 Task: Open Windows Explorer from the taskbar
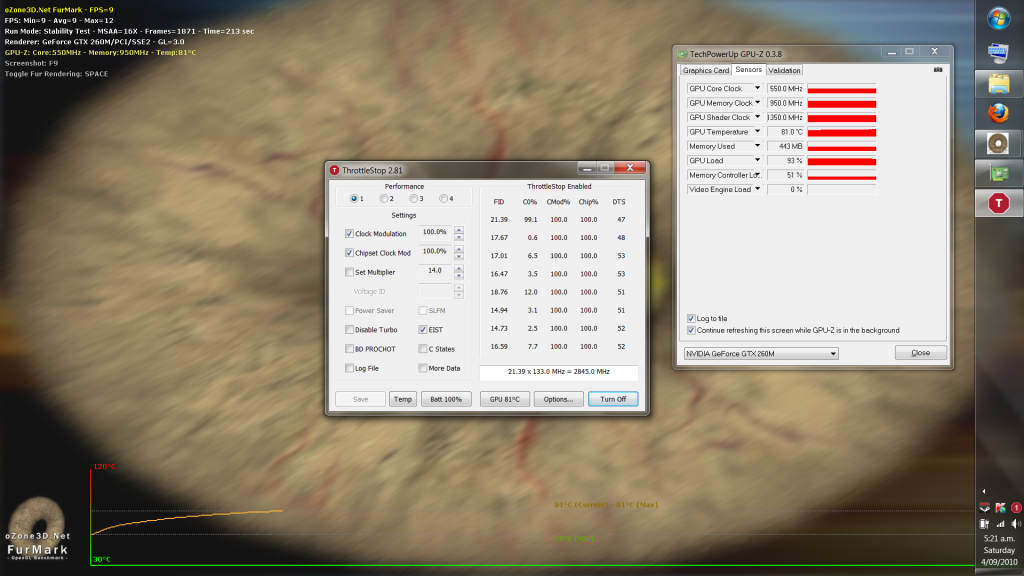999,84
